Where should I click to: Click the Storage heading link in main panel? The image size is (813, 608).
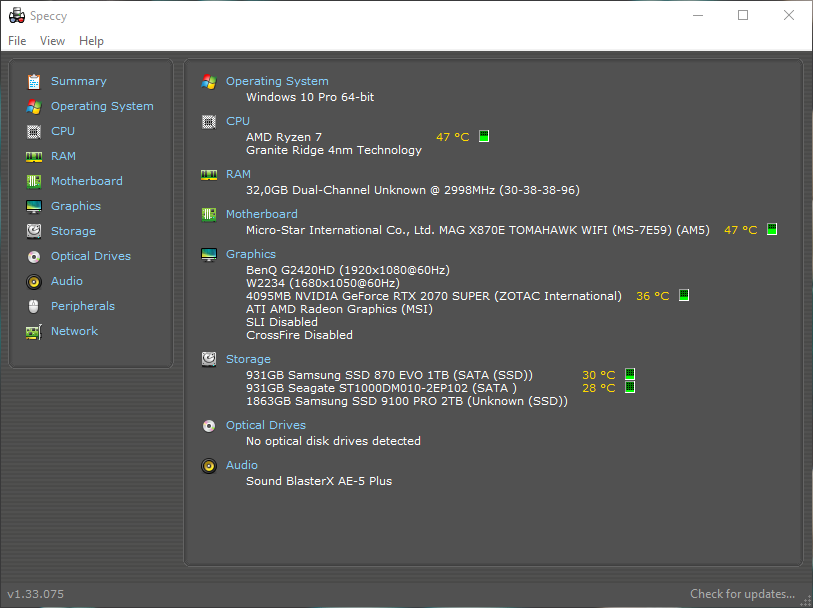248,359
